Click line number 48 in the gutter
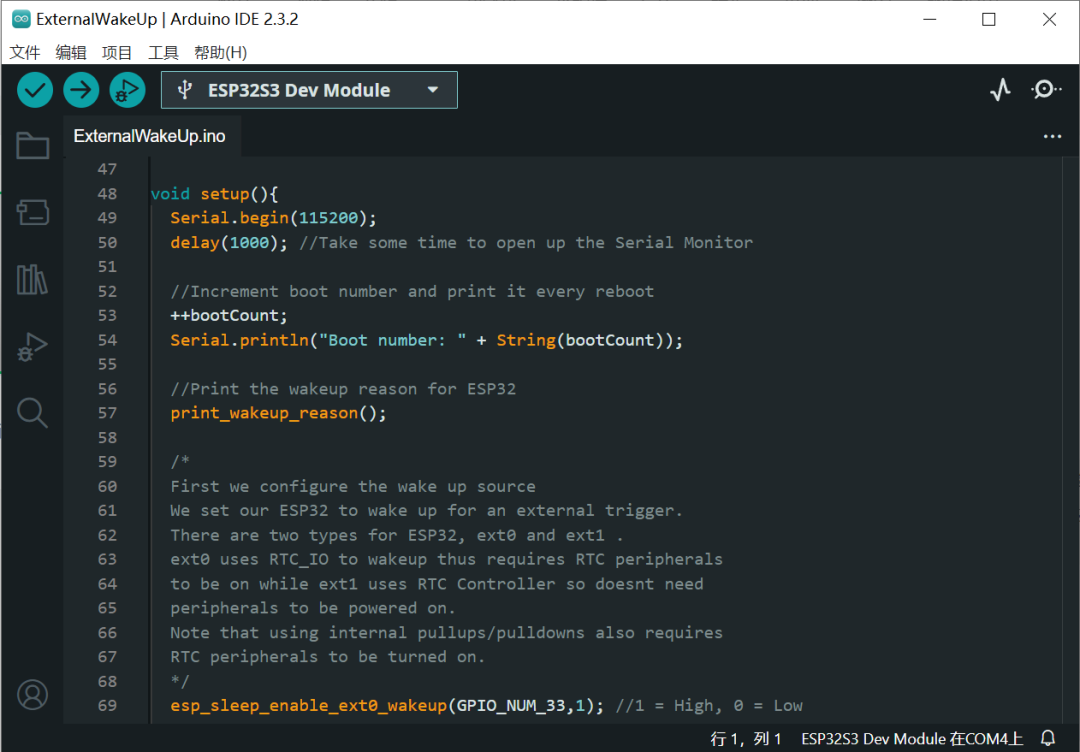This screenshot has height=752, width=1080. pyautogui.click(x=107, y=194)
